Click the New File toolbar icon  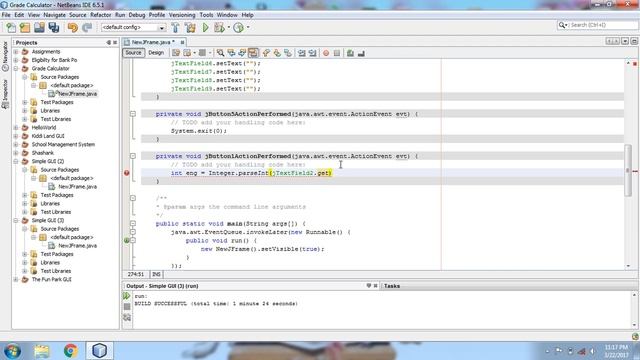pos(11,27)
